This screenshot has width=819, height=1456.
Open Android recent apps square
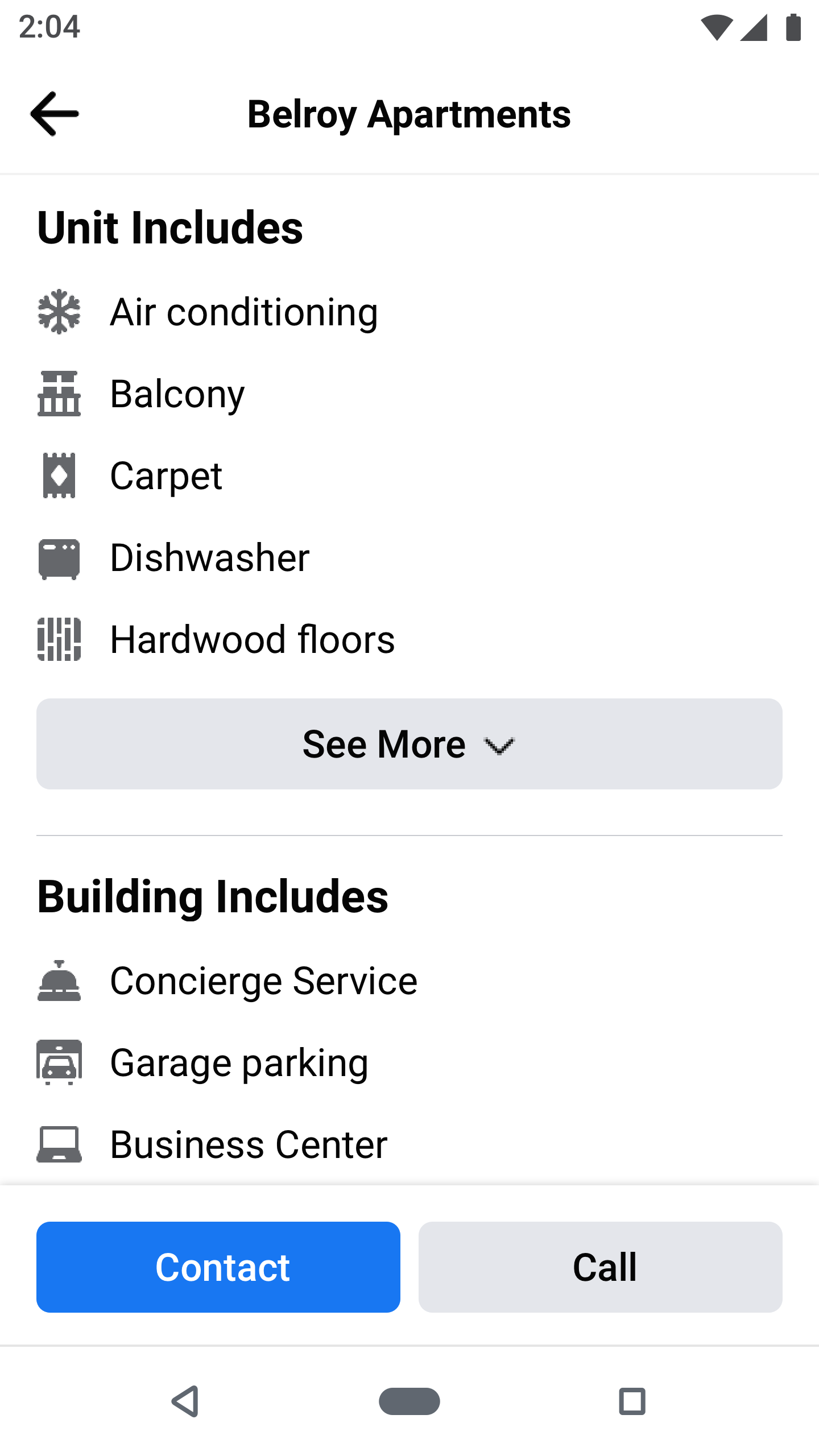point(632,1401)
